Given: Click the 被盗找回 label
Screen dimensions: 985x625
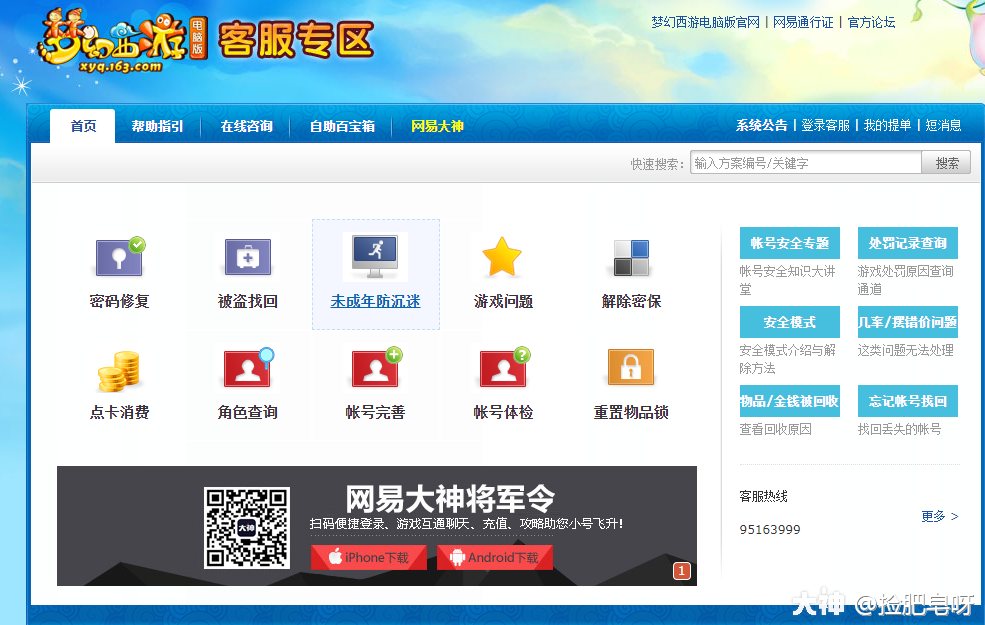Looking at the screenshot, I should click(x=248, y=302).
